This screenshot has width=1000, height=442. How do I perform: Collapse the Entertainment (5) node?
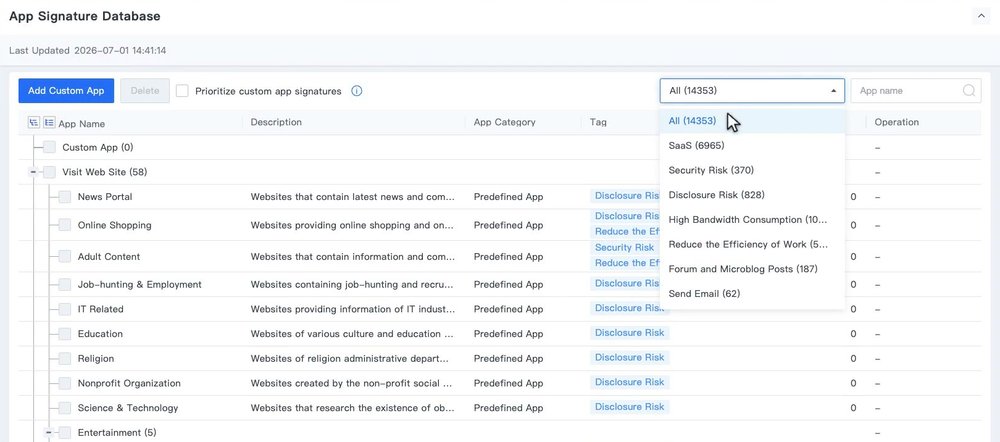[x=48, y=433]
